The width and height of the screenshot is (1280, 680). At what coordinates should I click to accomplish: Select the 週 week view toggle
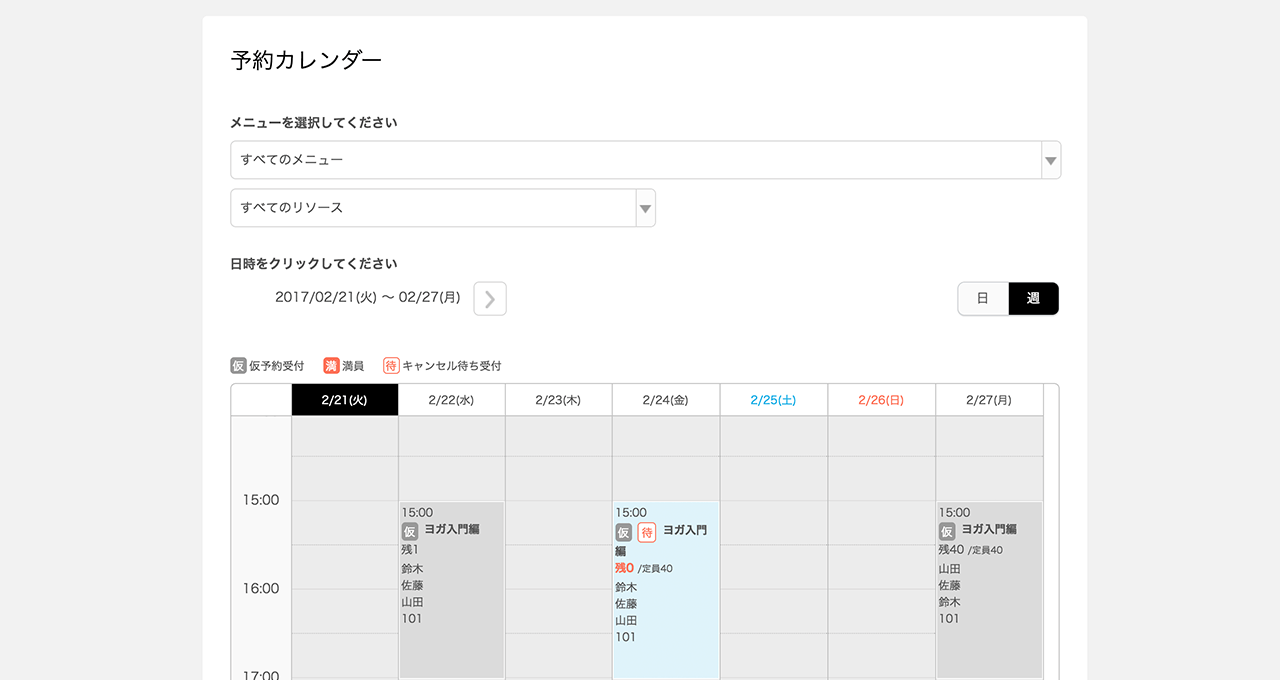(1033, 299)
